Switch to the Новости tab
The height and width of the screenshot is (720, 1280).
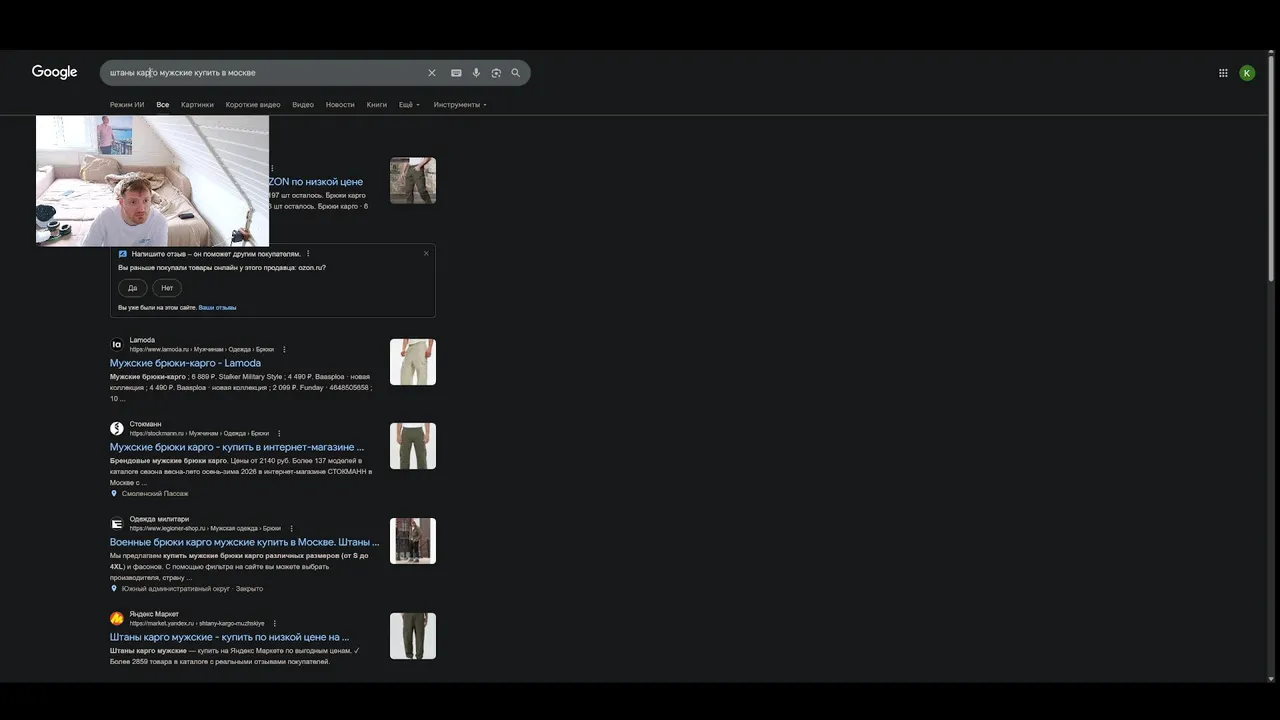(x=340, y=105)
